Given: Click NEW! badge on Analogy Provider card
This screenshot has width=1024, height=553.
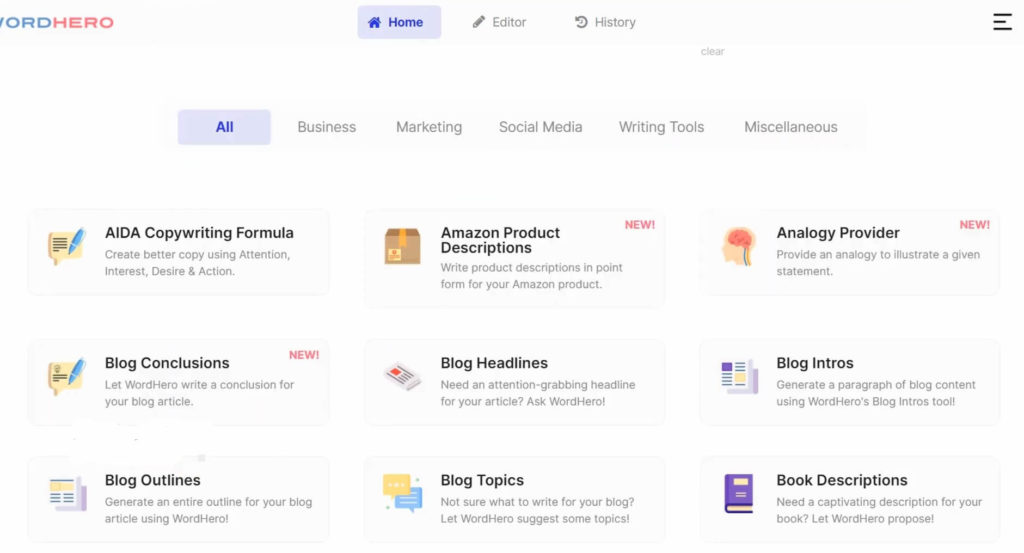Looking at the screenshot, I should point(974,225).
